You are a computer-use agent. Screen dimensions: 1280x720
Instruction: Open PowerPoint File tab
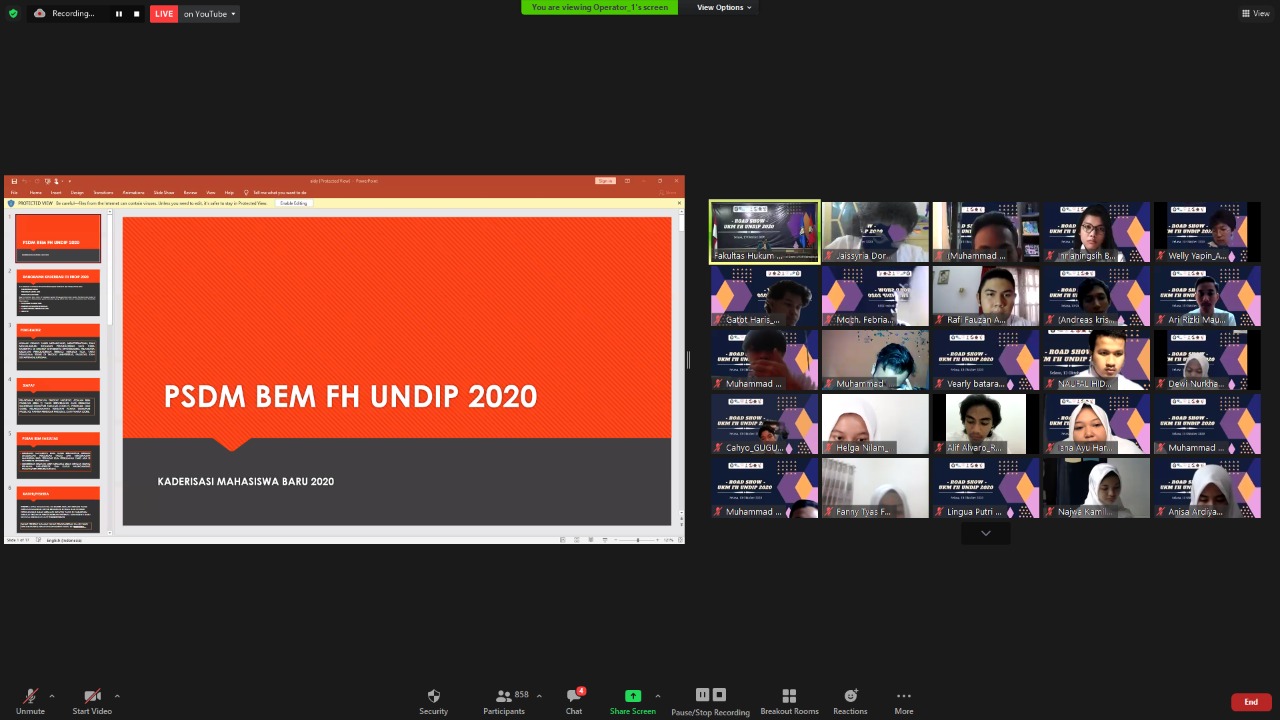[x=15, y=192]
